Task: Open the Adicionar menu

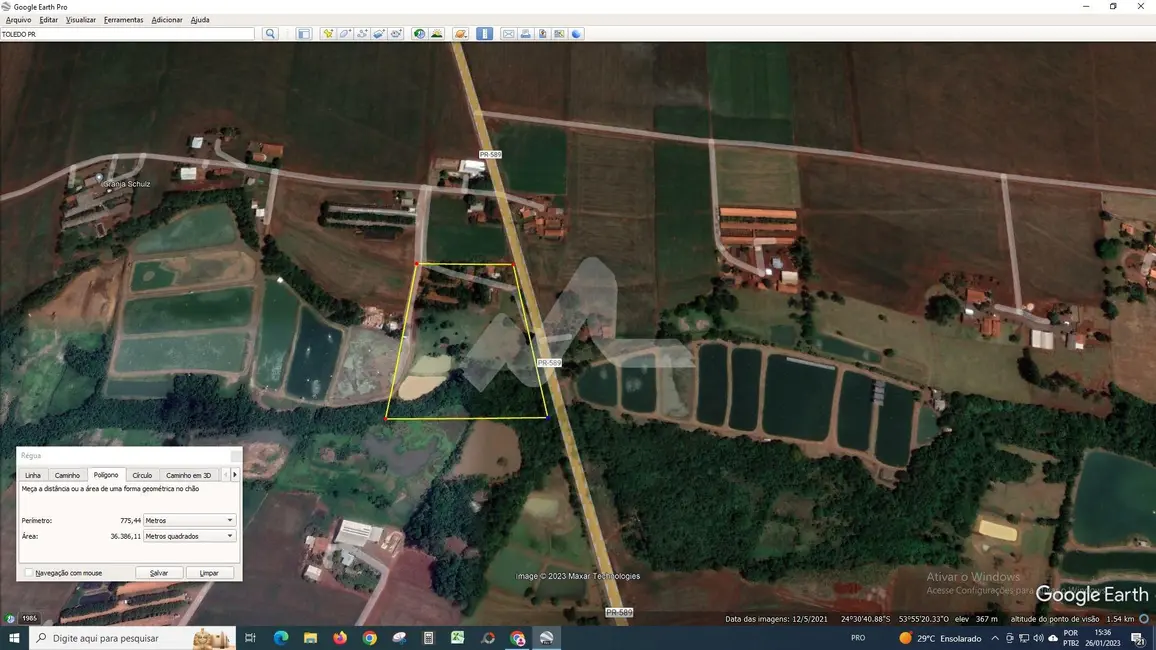Action: pyautogui.click(x=167, y=20)
